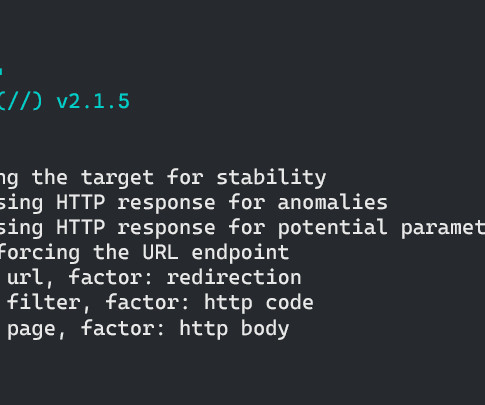Viewport: 485px width, 405px height.
Task: Click 'http body' text in output
Action: click(x=234, y=329)
